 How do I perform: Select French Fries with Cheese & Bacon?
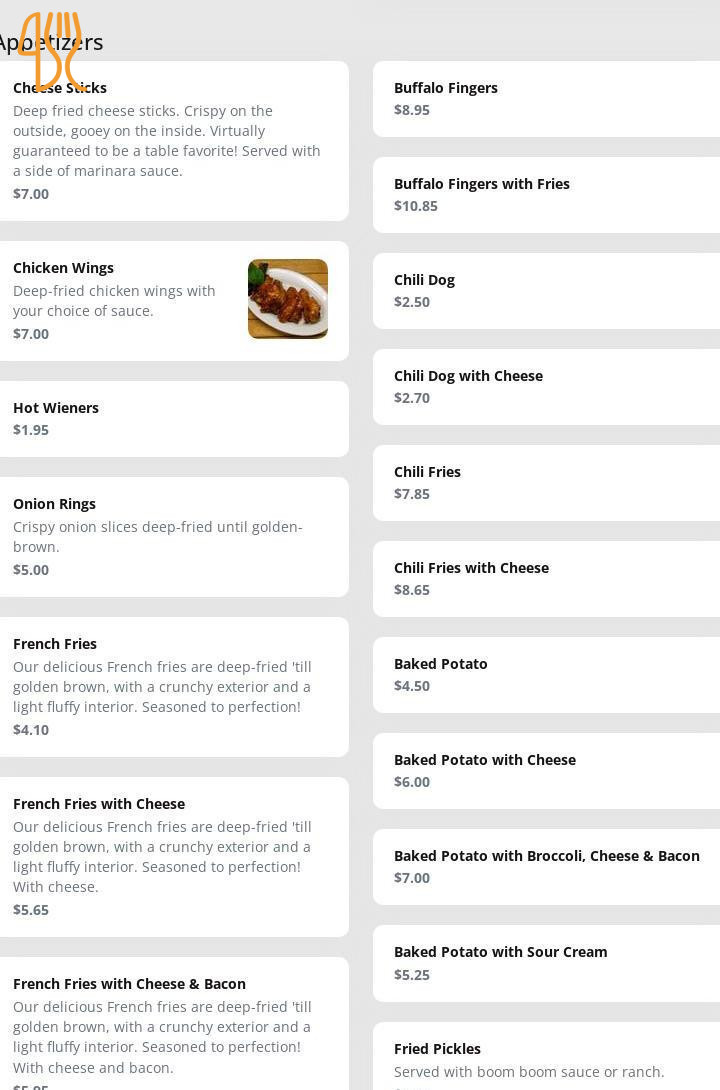174,1023
